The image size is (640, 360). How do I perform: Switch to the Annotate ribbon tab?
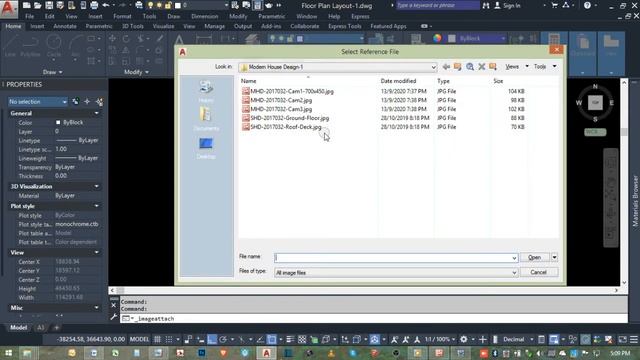(x=65, y=26)
